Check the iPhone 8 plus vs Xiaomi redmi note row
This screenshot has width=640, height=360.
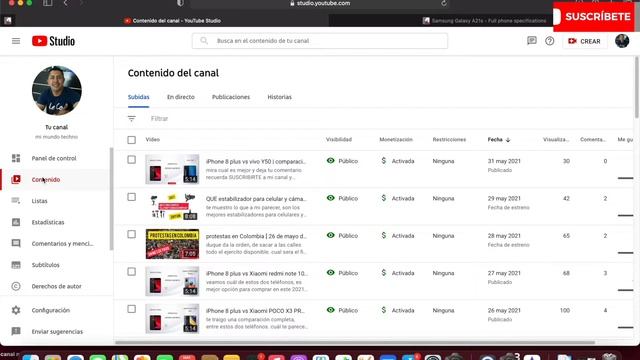131,272
